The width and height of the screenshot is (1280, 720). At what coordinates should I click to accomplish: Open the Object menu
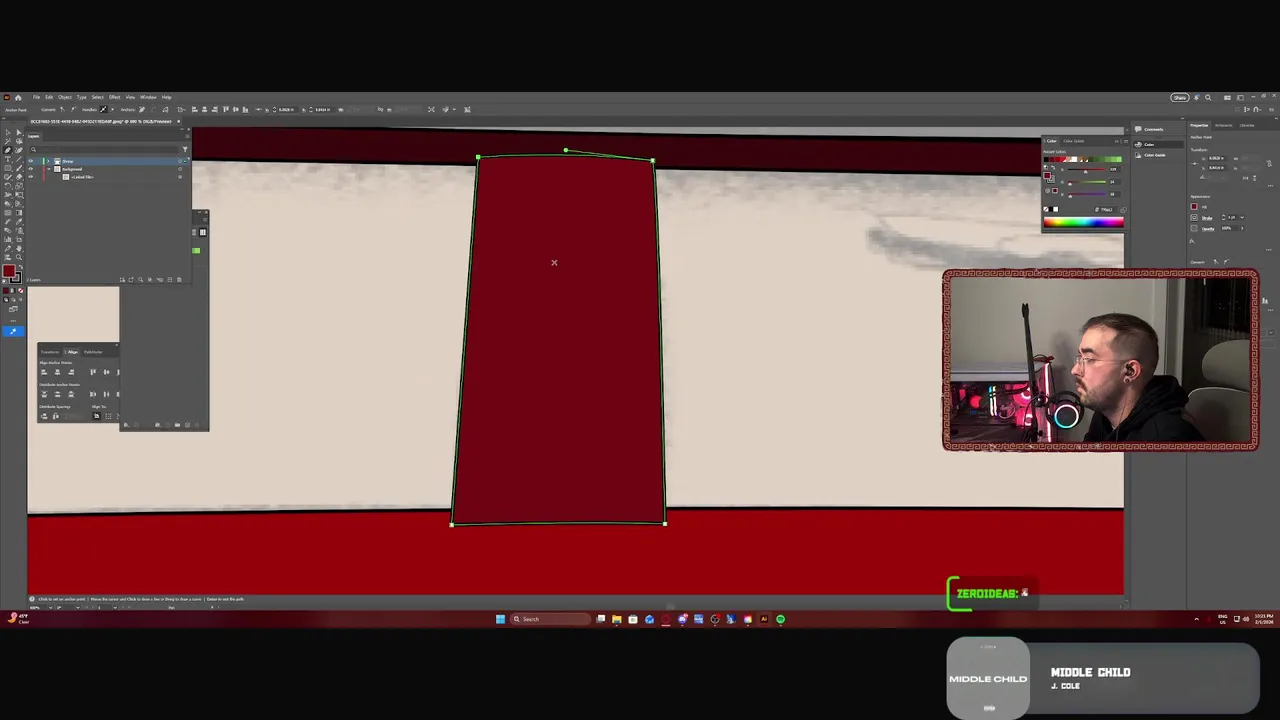coord(65,97)
